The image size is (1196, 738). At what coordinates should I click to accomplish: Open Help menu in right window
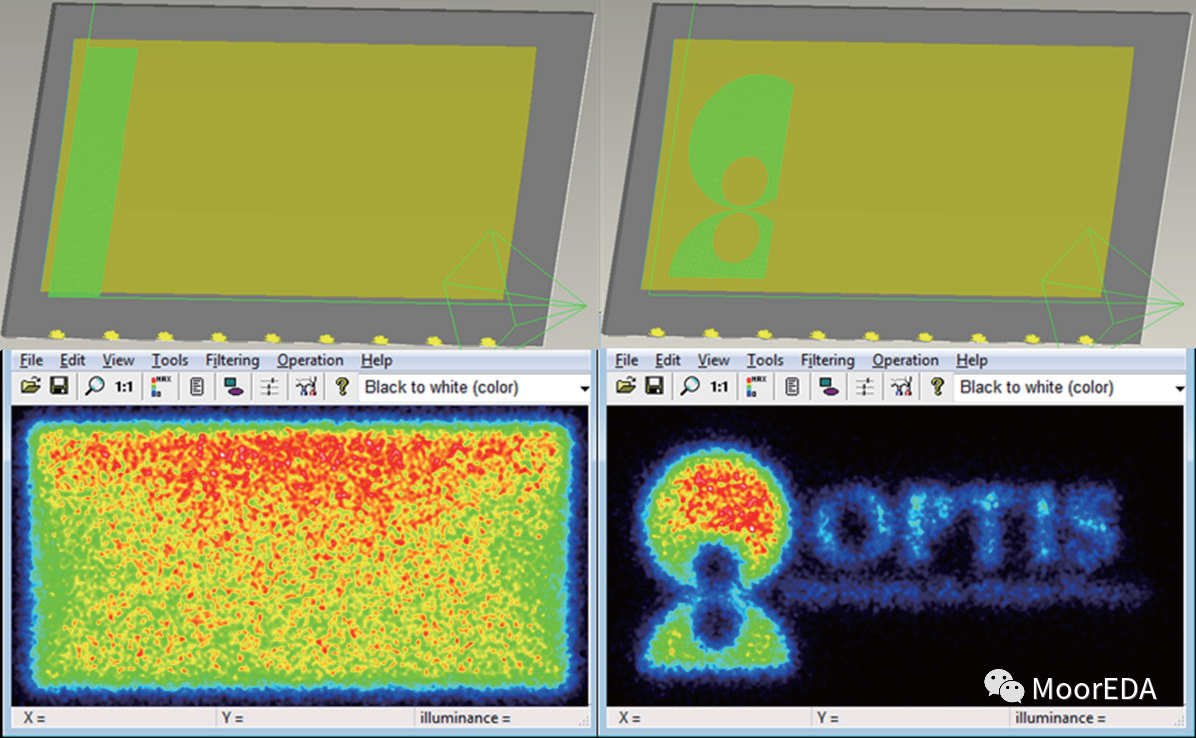[971, 360]
